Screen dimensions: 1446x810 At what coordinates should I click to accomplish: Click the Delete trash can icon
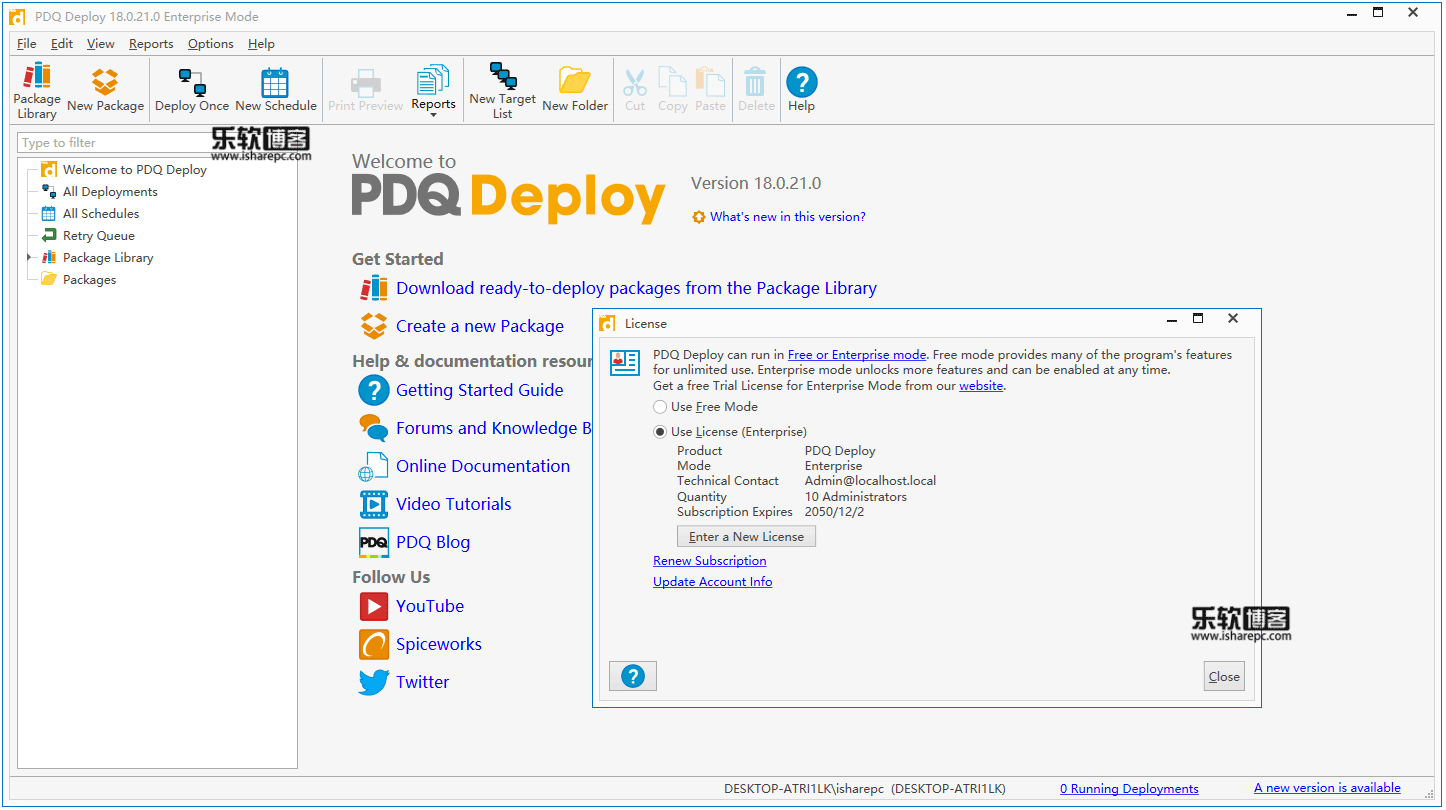(756, 82)
